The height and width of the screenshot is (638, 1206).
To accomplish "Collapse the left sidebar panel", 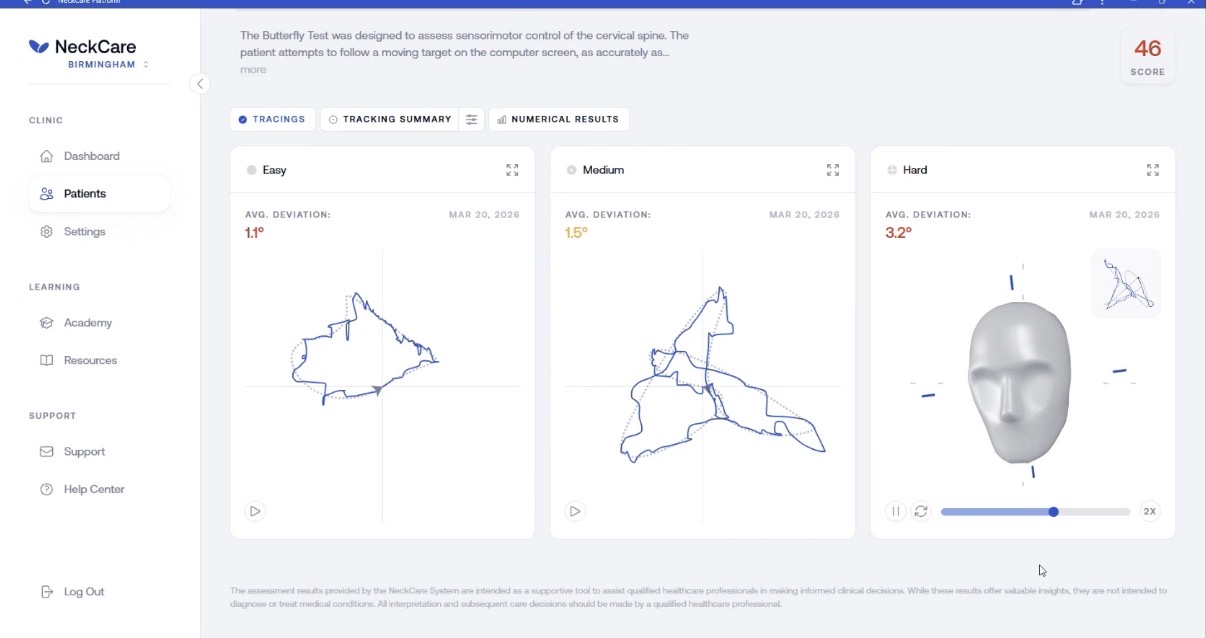I will [200, 84].
